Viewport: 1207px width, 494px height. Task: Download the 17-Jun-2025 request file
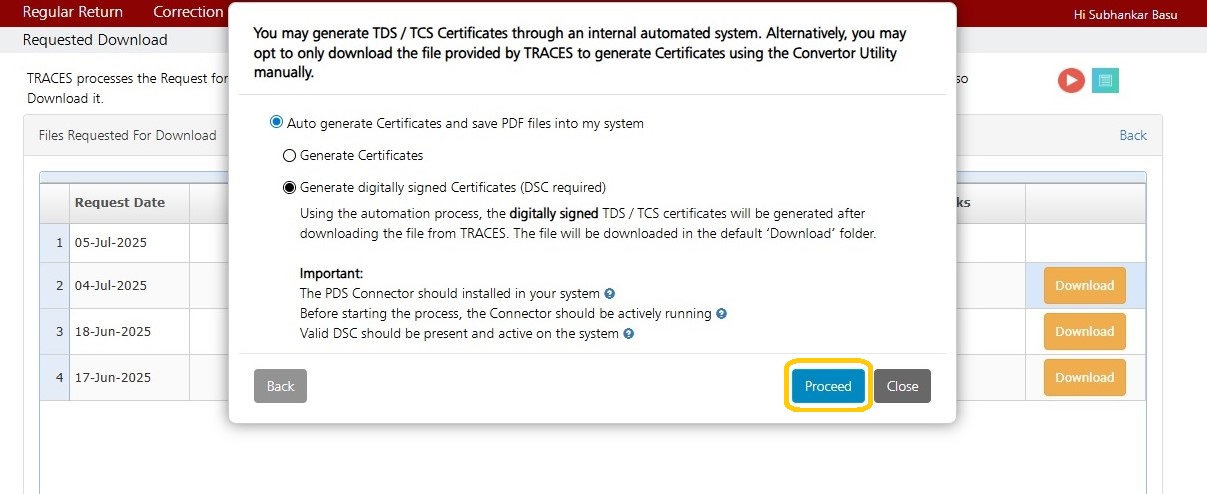point(1085,377)
